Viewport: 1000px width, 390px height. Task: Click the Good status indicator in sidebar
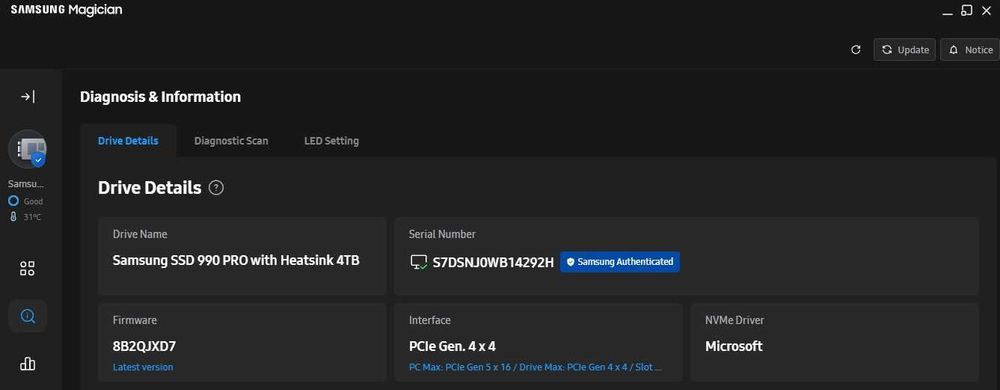point(26,201)
